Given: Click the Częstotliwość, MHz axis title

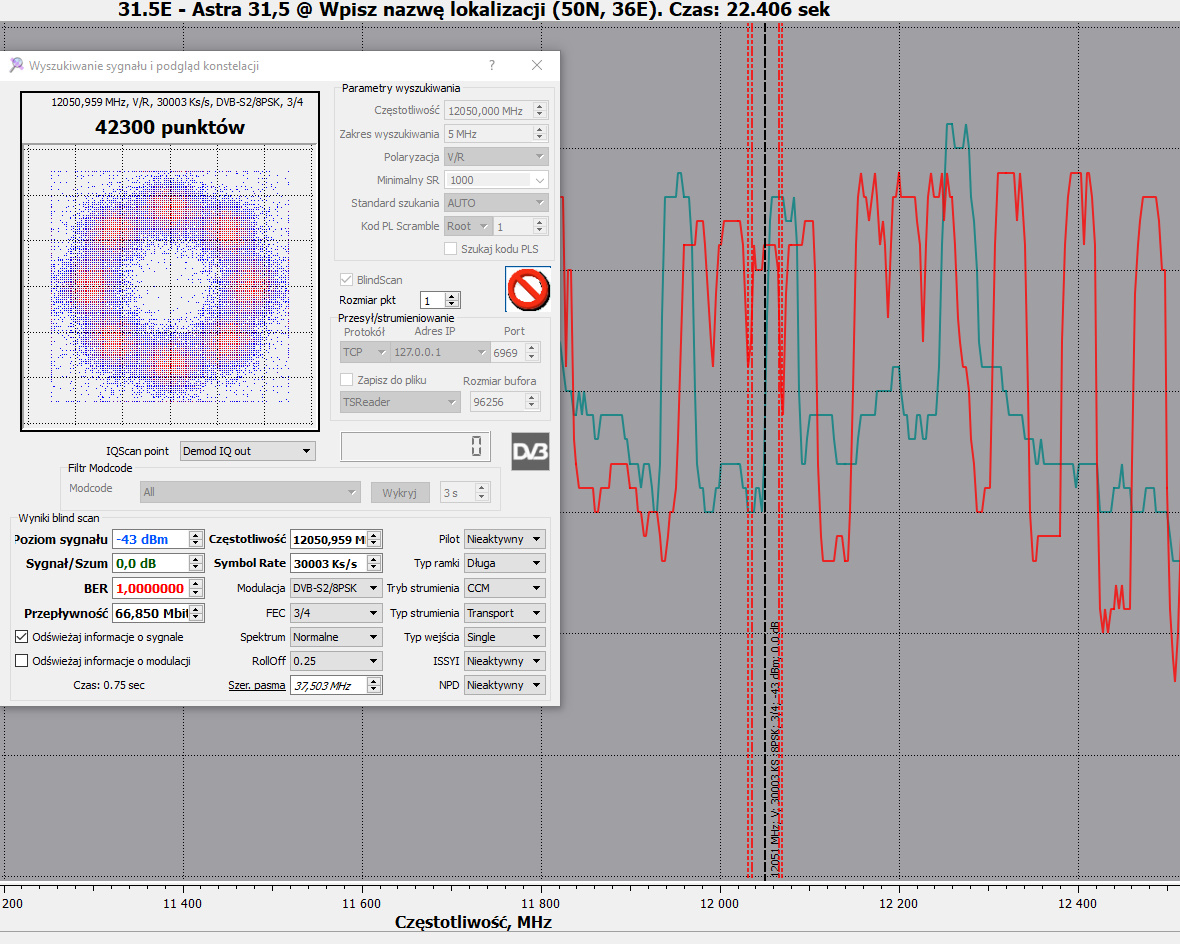Looking at the screenshot, I should click(x=473, y=922).
